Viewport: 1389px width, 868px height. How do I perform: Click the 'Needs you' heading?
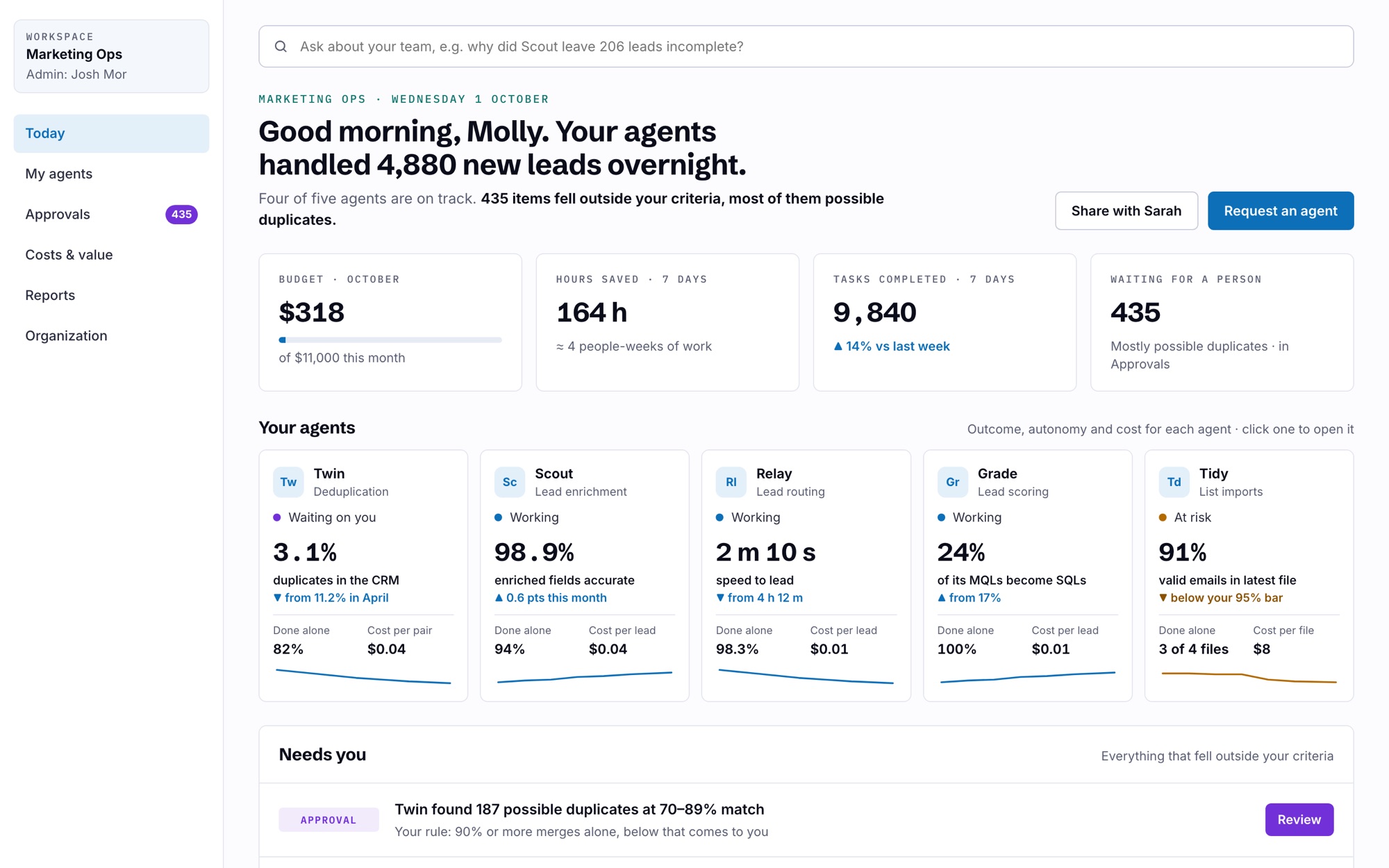pos(322,755)
